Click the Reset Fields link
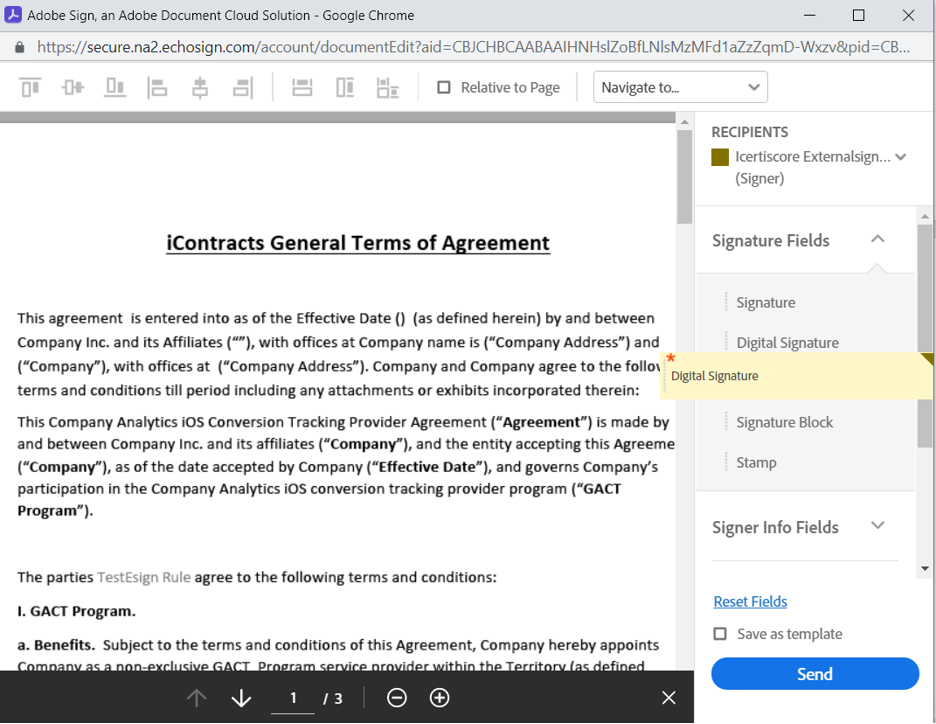 (750, 601)
